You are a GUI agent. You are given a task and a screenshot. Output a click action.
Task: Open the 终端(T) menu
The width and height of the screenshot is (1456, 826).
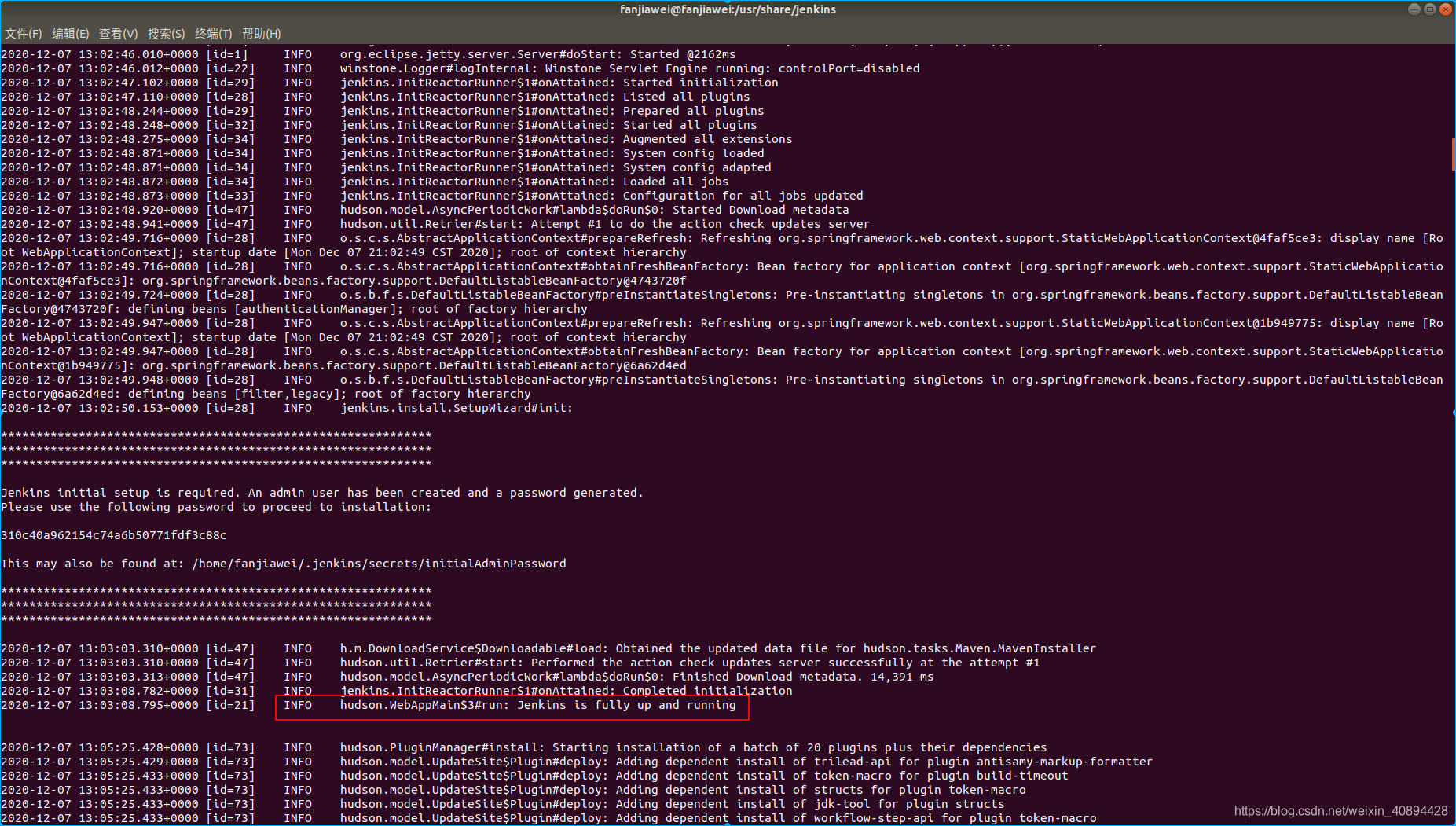tap(214, 34)
